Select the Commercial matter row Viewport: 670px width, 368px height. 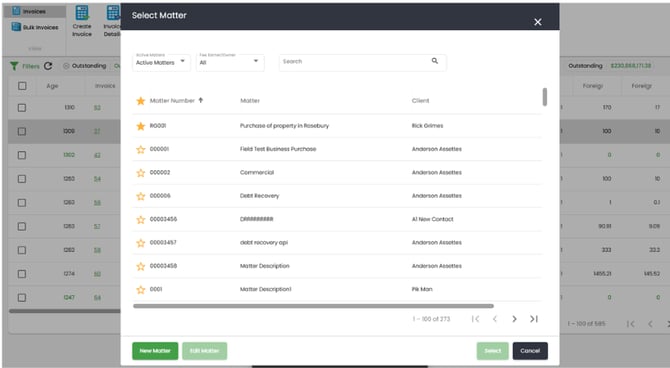coord(337,173)
